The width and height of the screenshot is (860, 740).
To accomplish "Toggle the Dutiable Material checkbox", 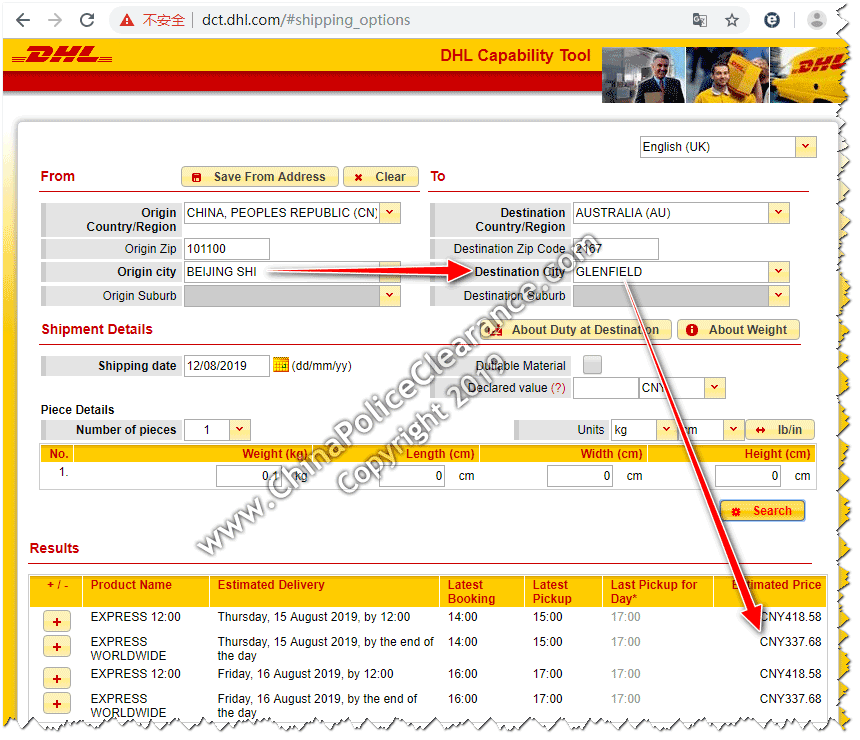I will point(592,365).
